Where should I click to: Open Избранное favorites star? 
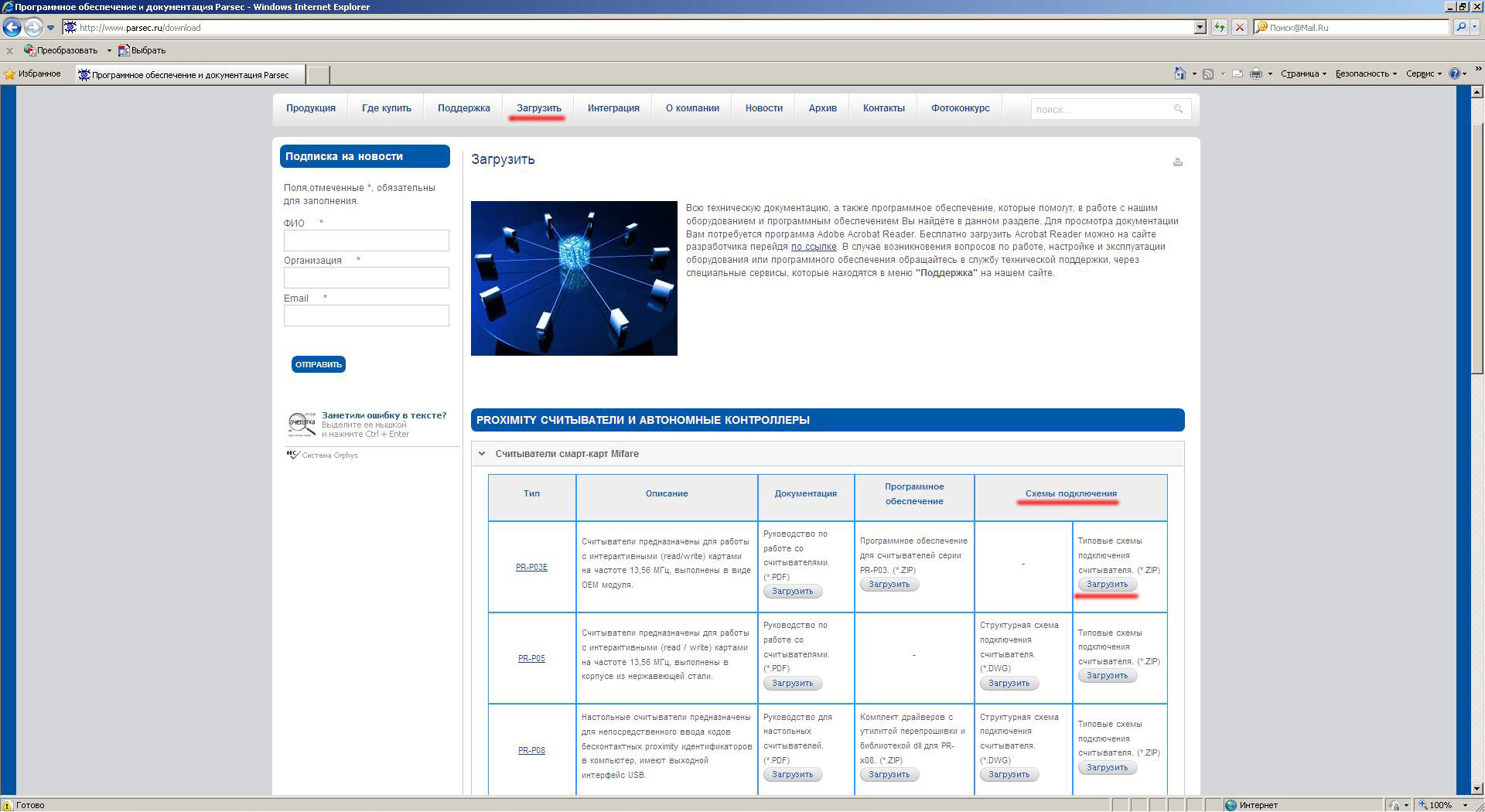coord(32,74)
